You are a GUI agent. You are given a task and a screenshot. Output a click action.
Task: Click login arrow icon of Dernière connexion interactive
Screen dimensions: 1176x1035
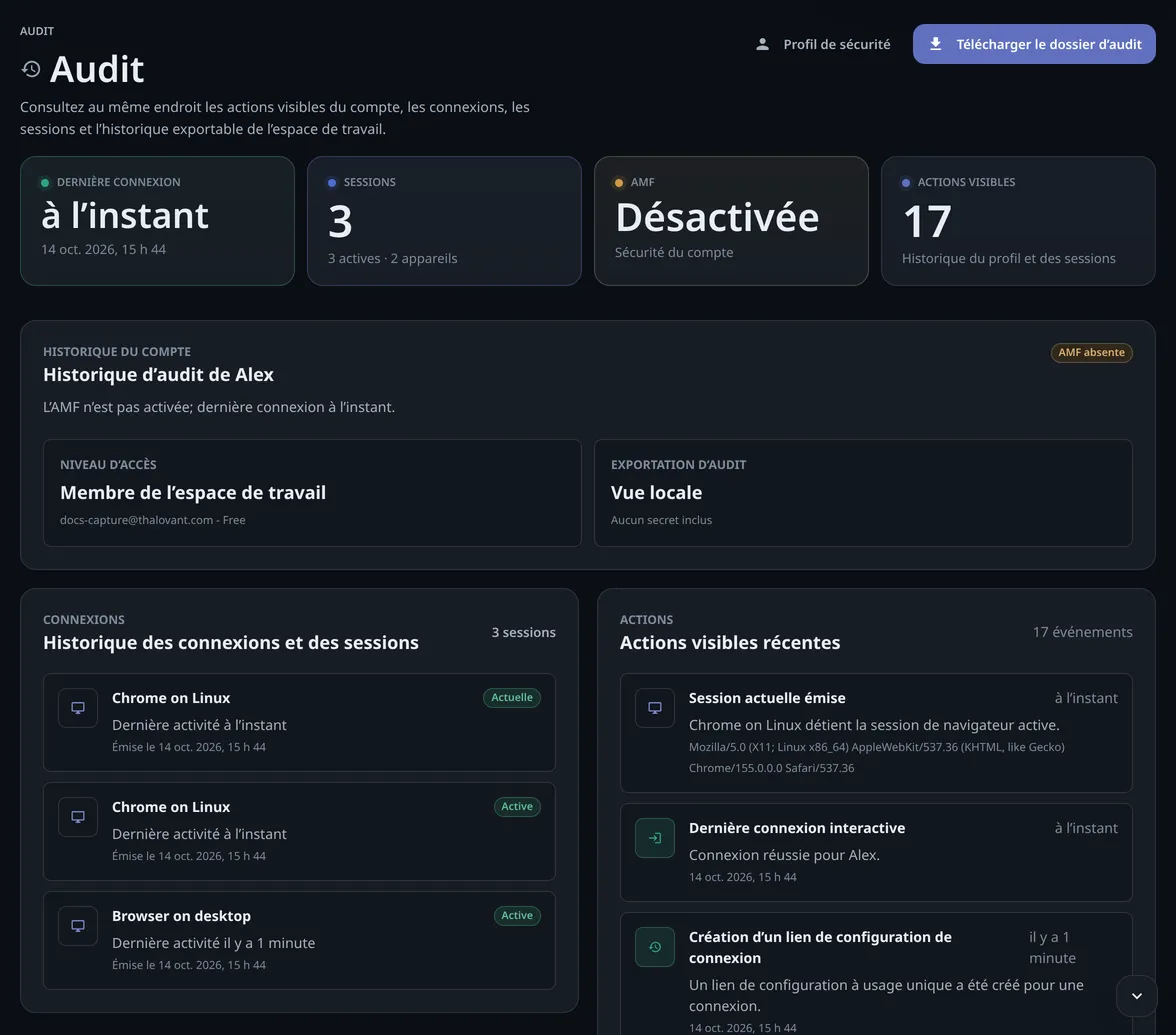click(655, 838)
